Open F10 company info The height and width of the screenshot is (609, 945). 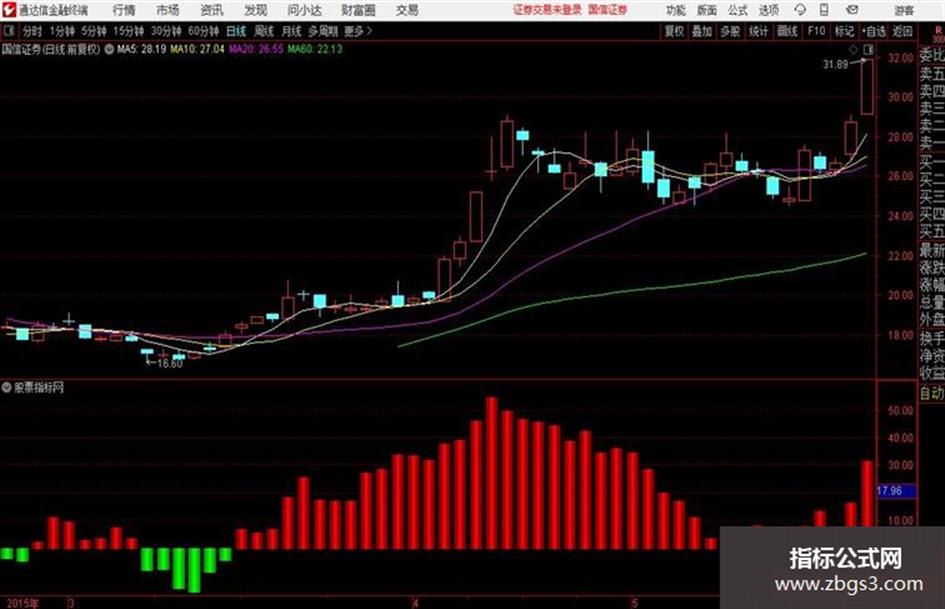[x=816, y=31]
